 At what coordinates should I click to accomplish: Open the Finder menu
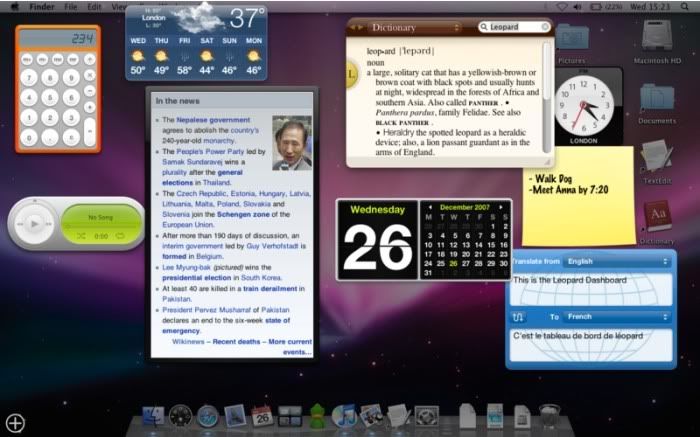[x=42, y=7]
